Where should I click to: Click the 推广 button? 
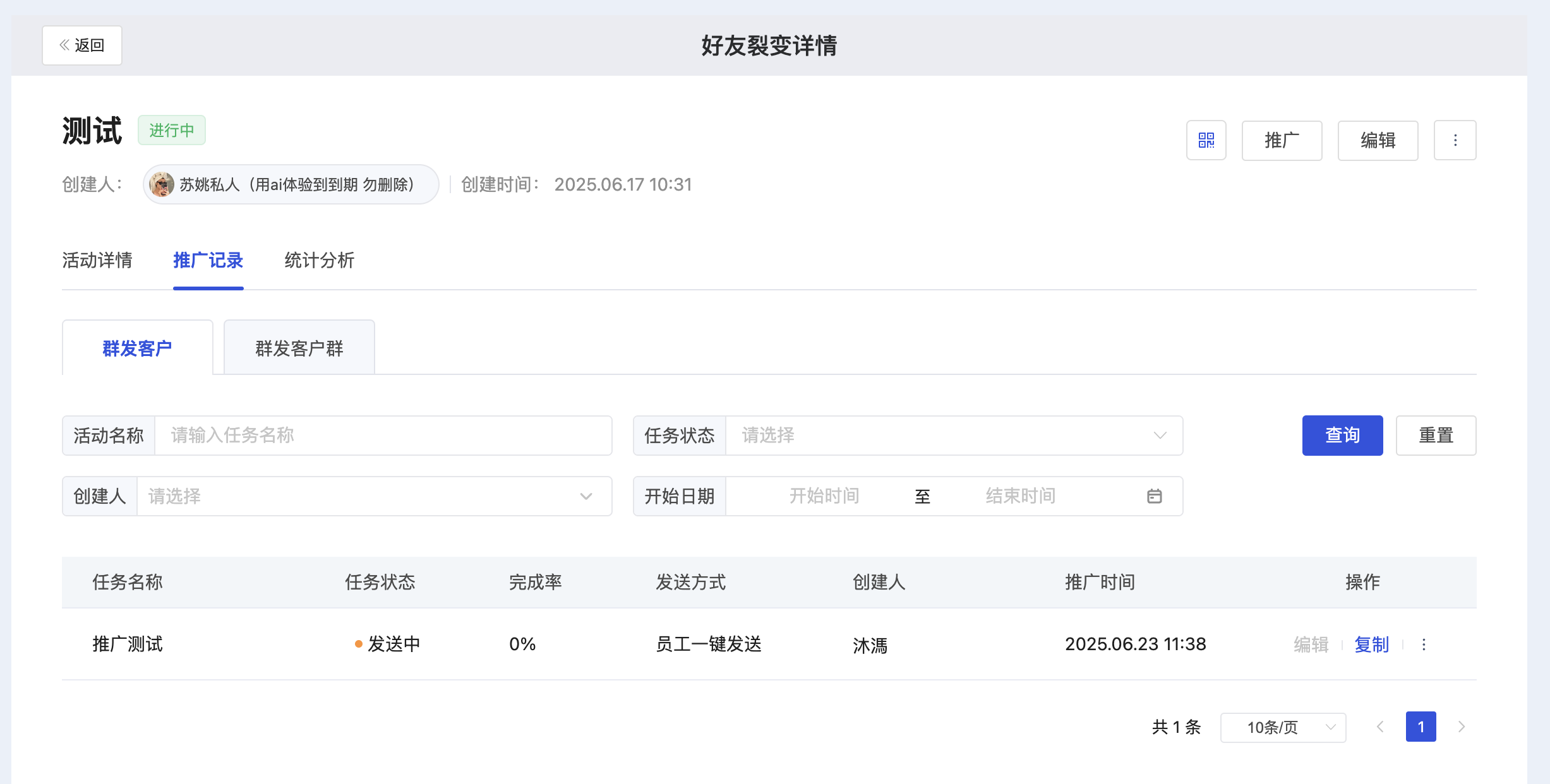1282,140
